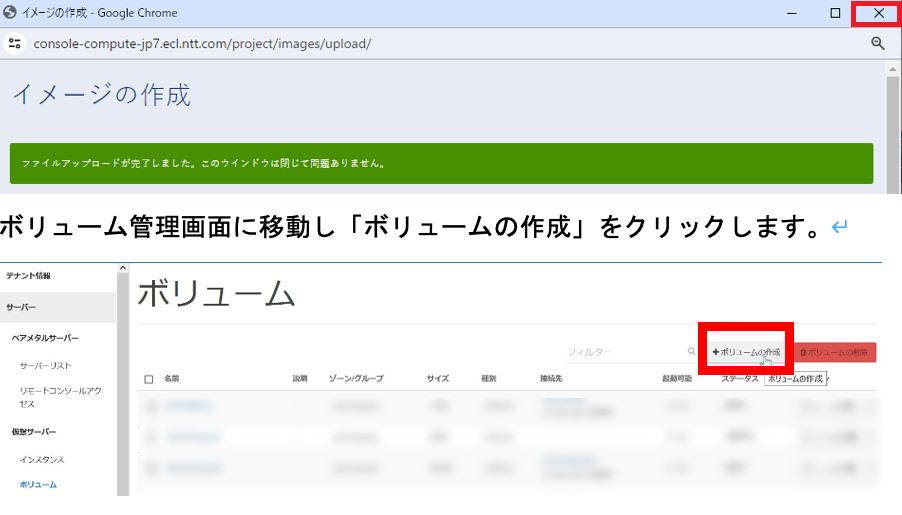
Task: Click the zoom magnifier icon in address bar
Action: click(877, 43)
